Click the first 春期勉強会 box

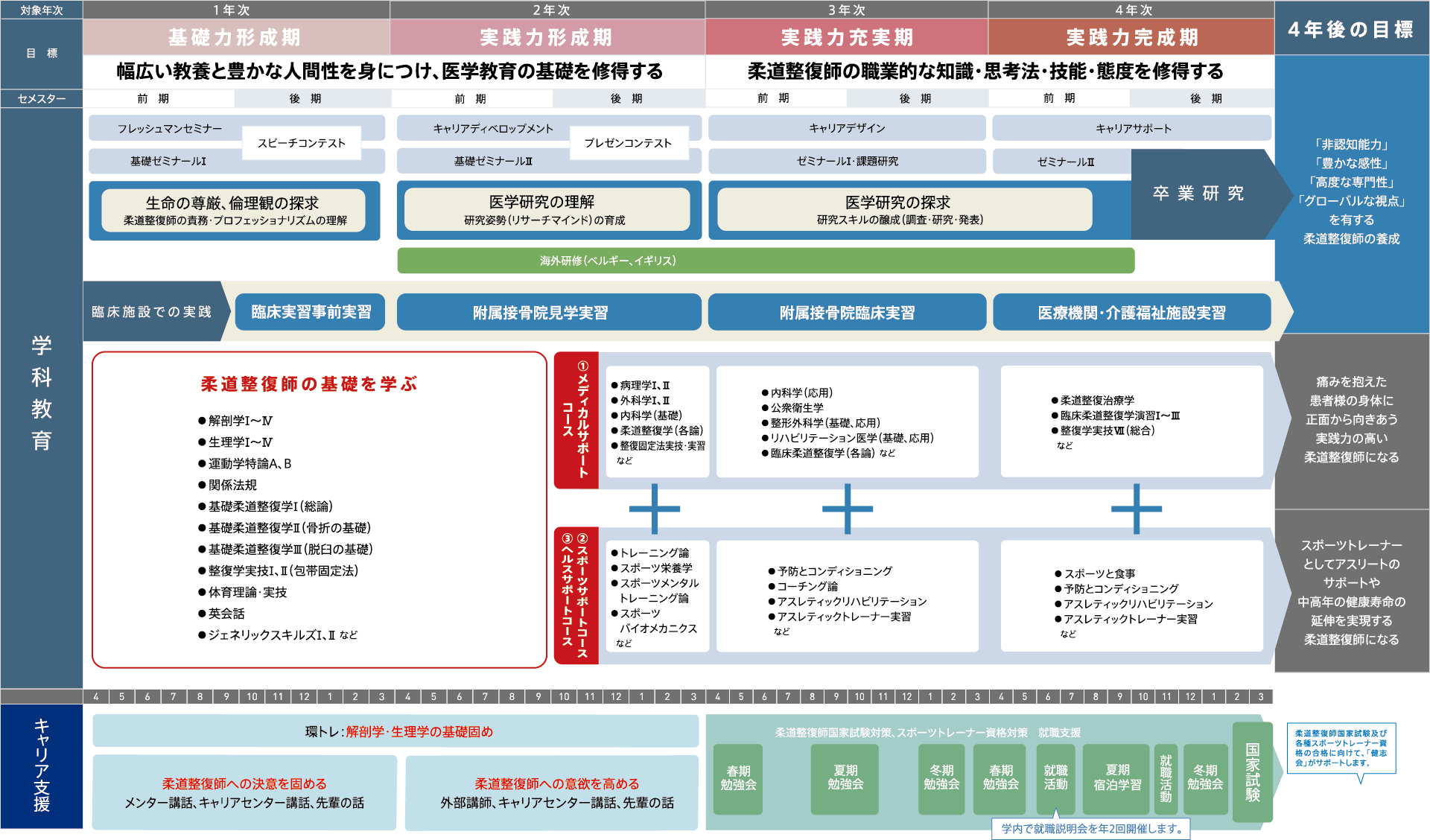click(738, 778)
